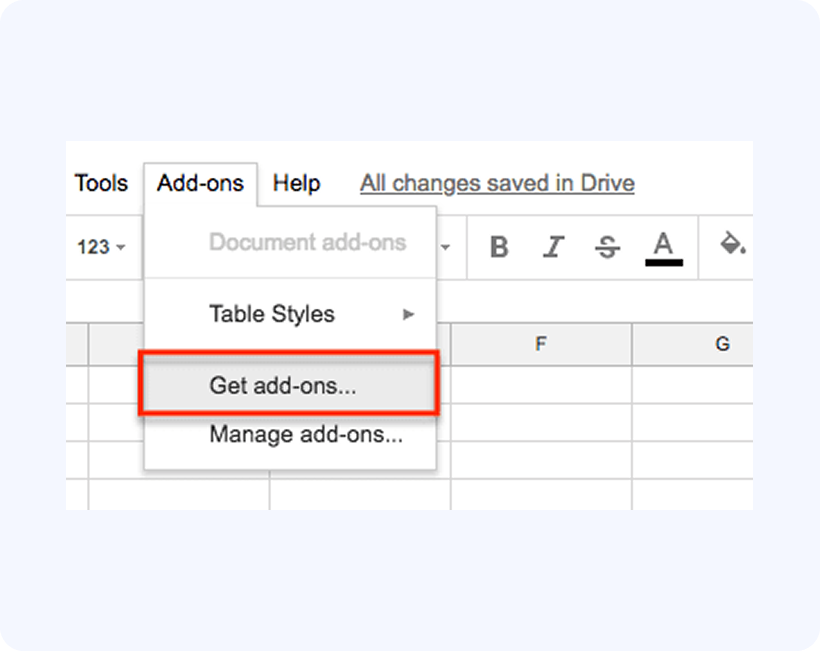Open the text color picker

(663, 247)
